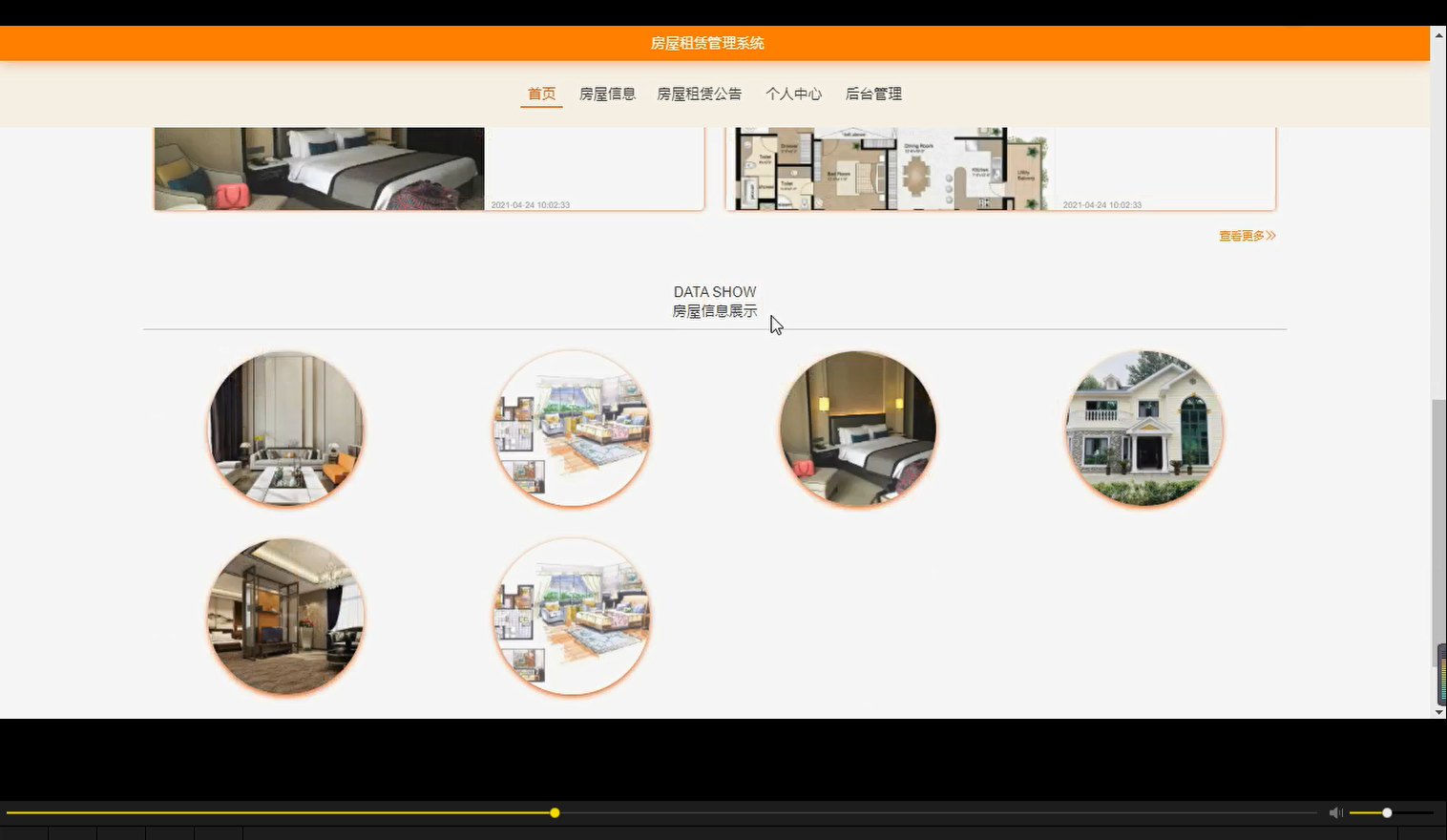Mute the video with the speaker icon
This screenshot has height=840, width=1447.
coord(1334,812)
